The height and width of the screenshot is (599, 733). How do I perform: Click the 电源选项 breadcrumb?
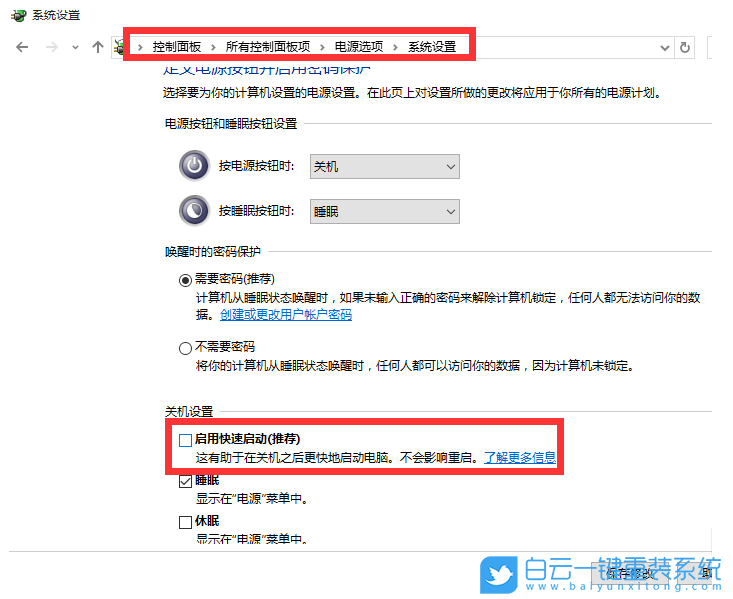359,47
